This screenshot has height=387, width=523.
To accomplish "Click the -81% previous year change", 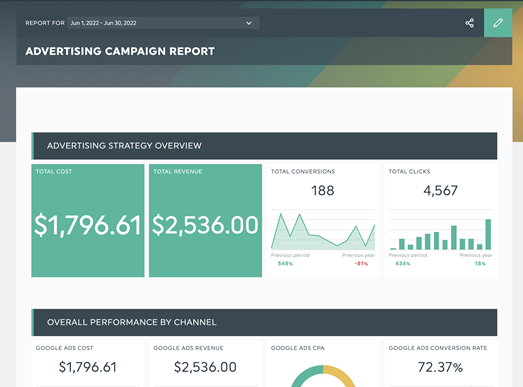I will (x=361, y=264).
